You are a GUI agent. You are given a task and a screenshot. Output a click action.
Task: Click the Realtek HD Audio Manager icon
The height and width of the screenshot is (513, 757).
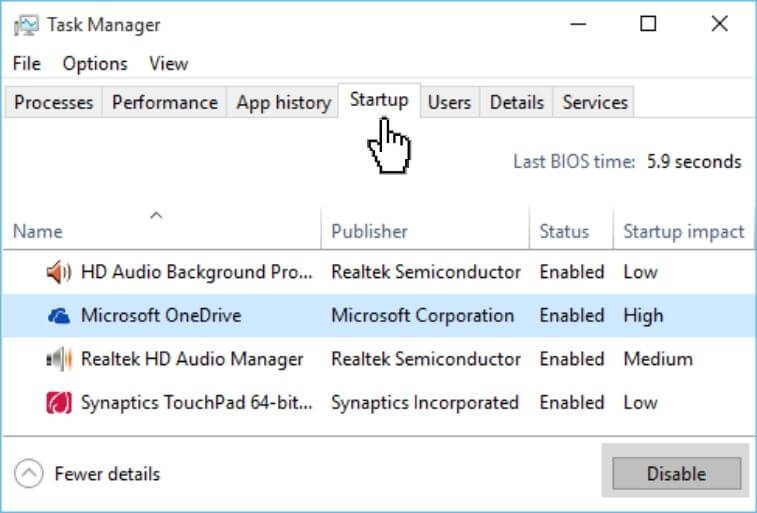click(x=59, y=359)
